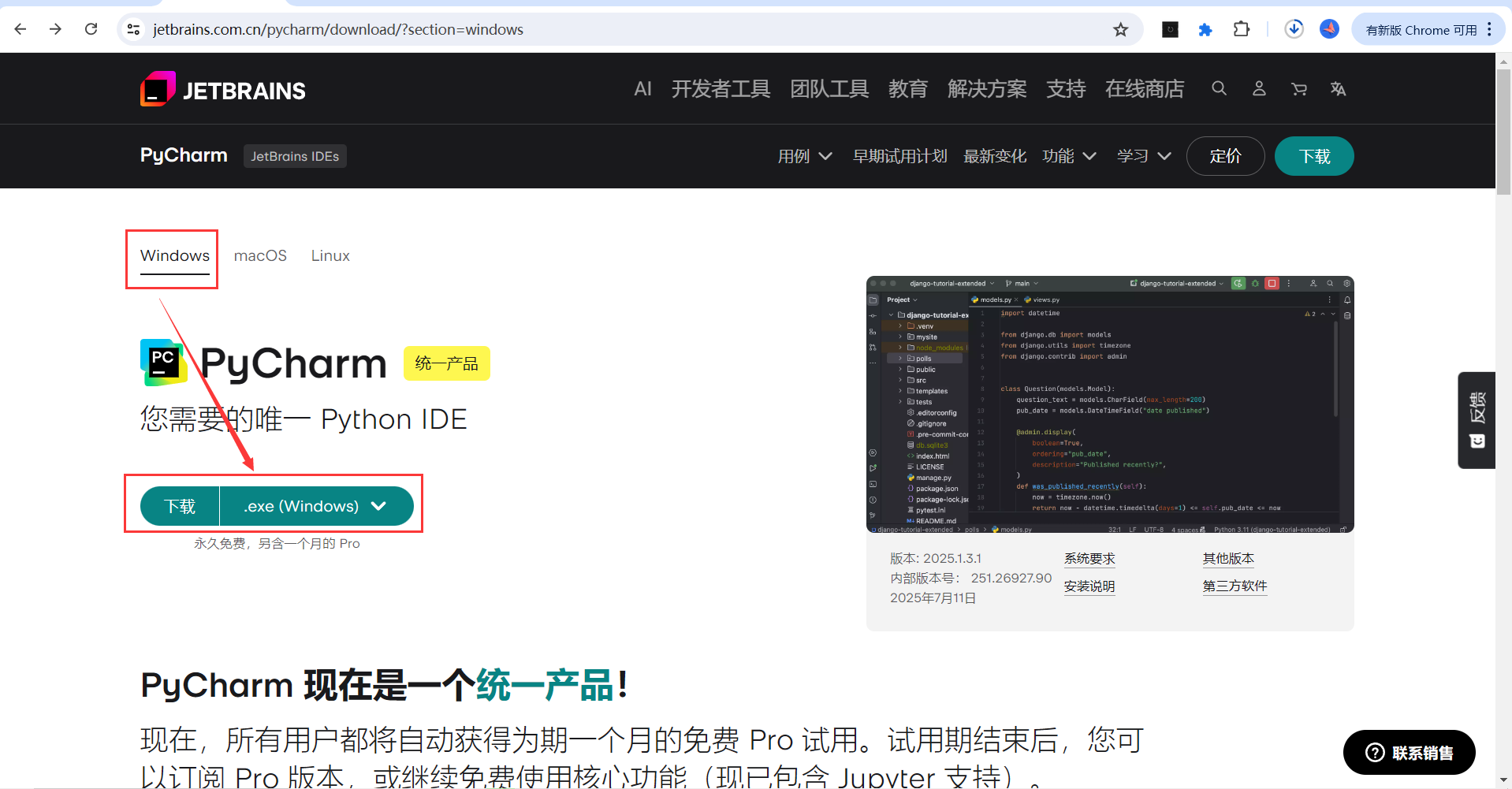Open 系统要求 link
1512x789 pixels.
1089,559
